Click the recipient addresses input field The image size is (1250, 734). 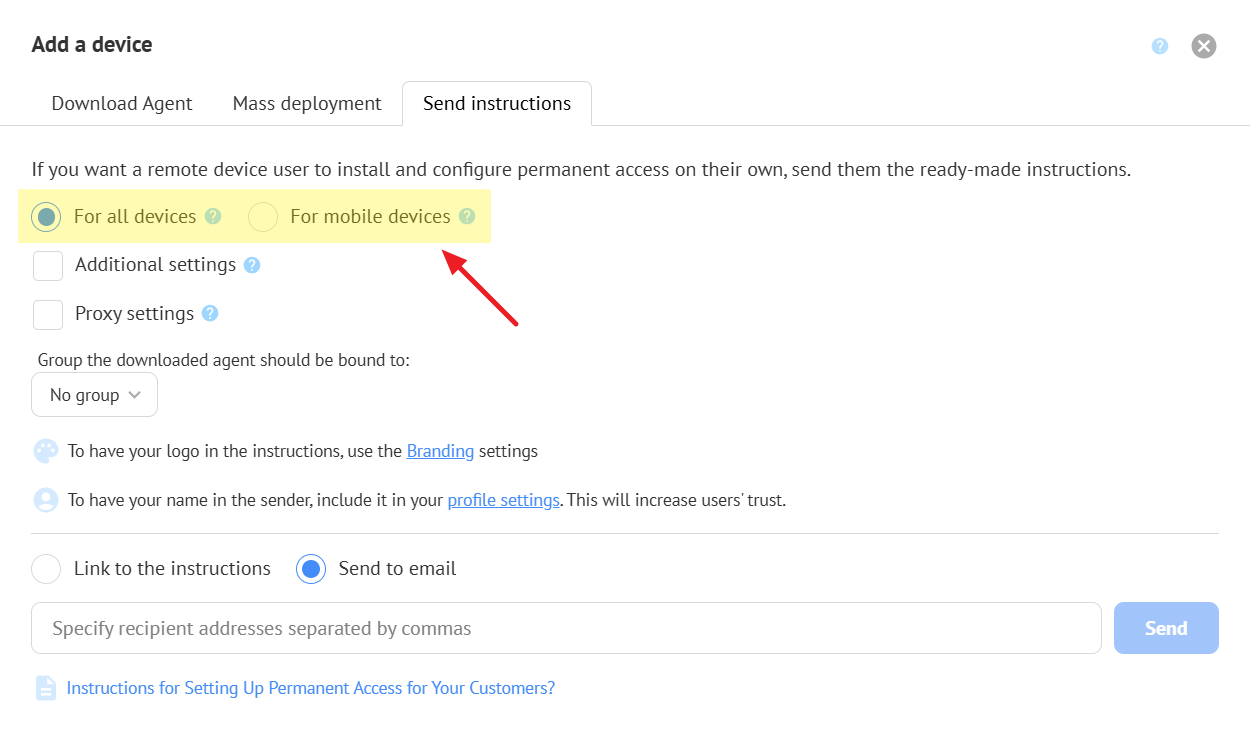(566, 628)
